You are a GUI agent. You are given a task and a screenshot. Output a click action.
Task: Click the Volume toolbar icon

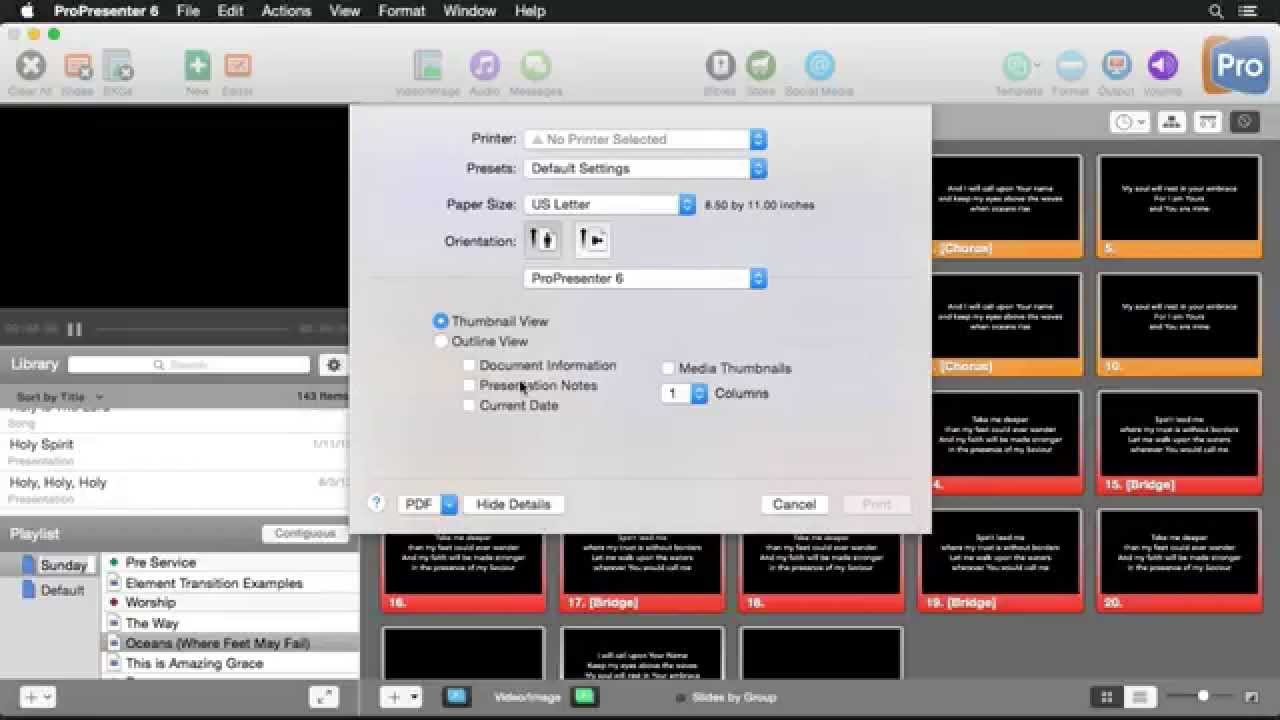1162,66
